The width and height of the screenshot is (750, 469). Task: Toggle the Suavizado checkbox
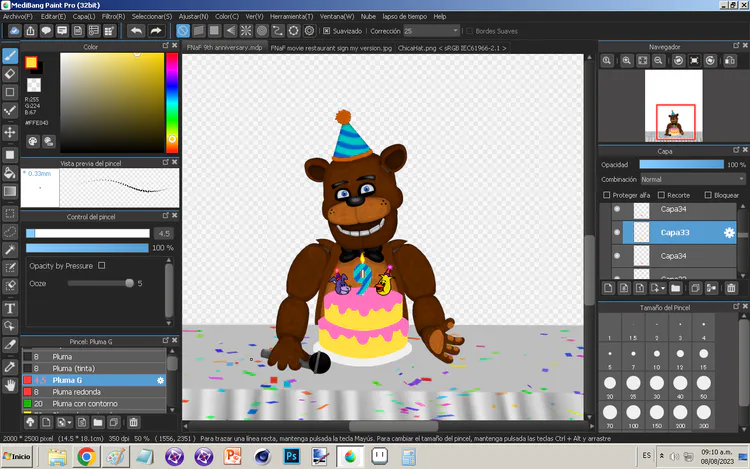pyautogui.click(x=327, y=31)
